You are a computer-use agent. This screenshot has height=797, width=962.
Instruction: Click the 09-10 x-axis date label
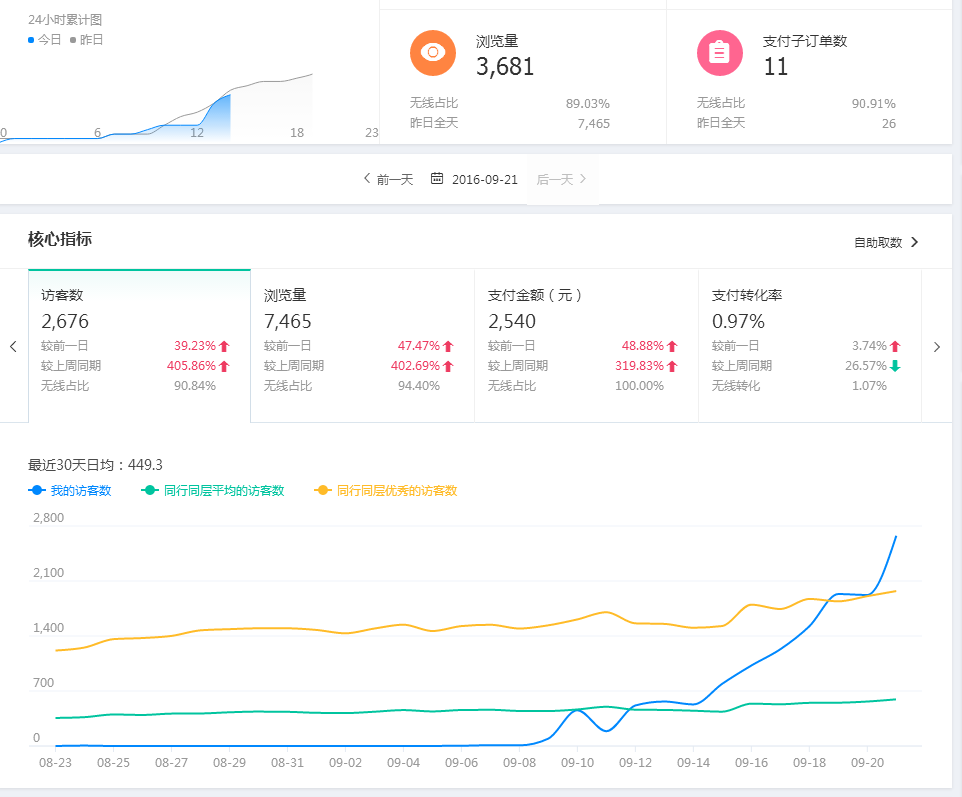(577, 763)
